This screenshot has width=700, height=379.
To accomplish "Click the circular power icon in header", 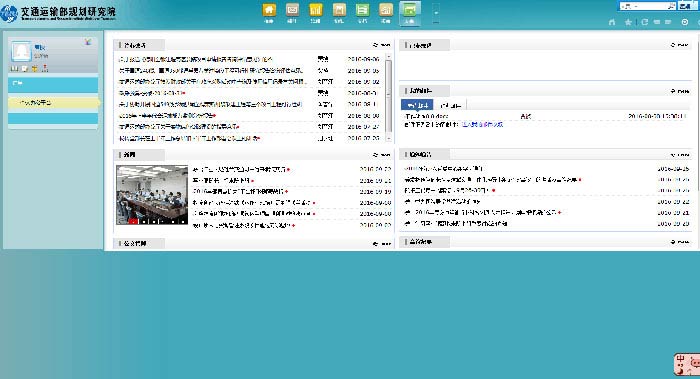I will [x=685, y=22].
